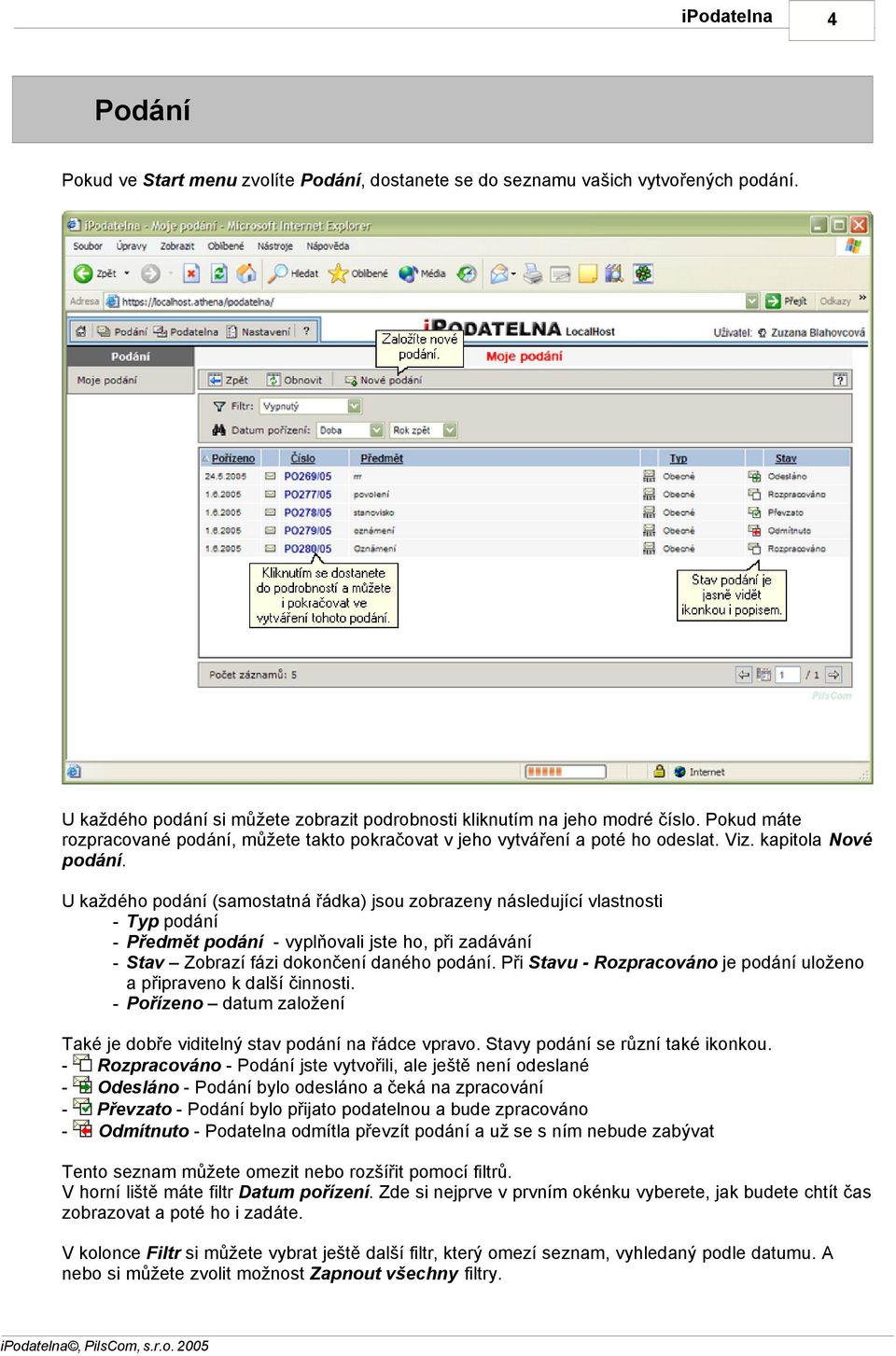
Task: Click the Obnovit button
Action: 294,380
